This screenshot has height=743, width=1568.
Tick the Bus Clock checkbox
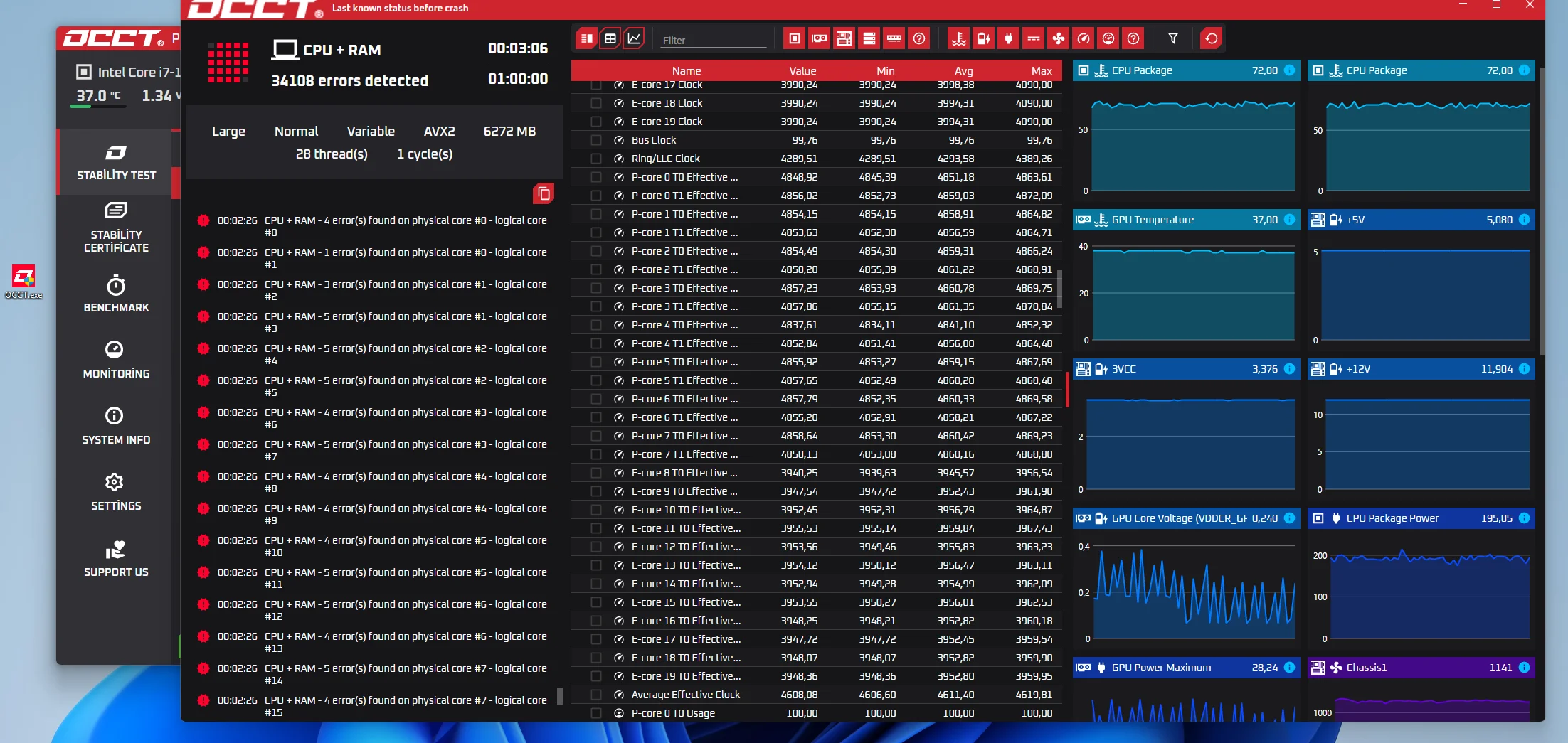tap(596, 140)
